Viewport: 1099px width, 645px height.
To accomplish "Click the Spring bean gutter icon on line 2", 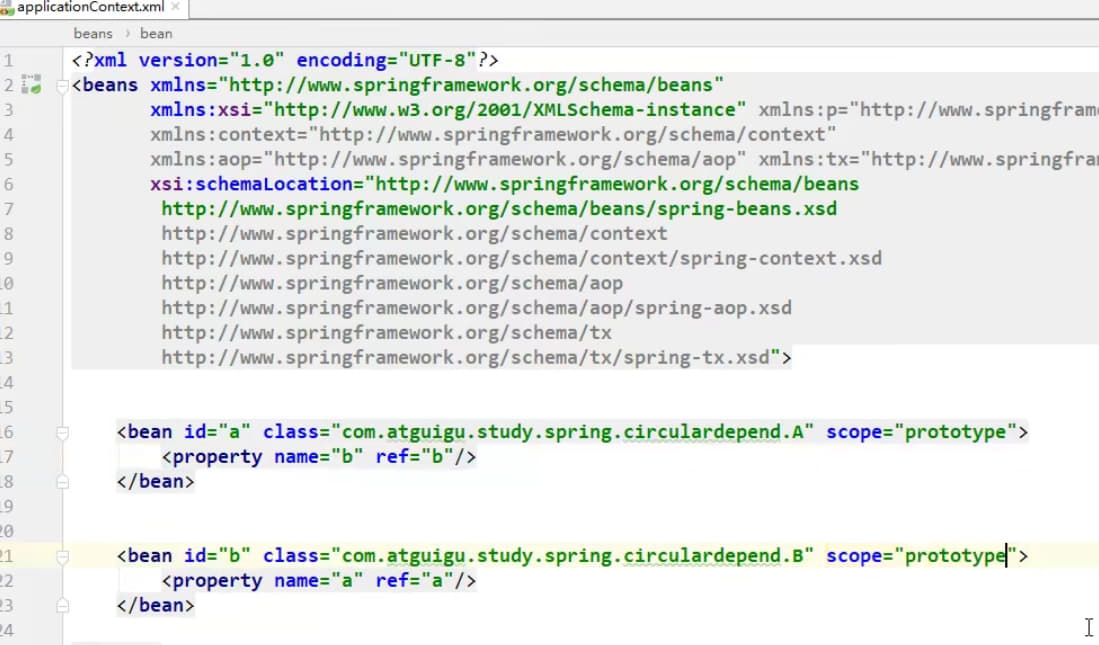I will pyautogui.click(x=31, y=85).
